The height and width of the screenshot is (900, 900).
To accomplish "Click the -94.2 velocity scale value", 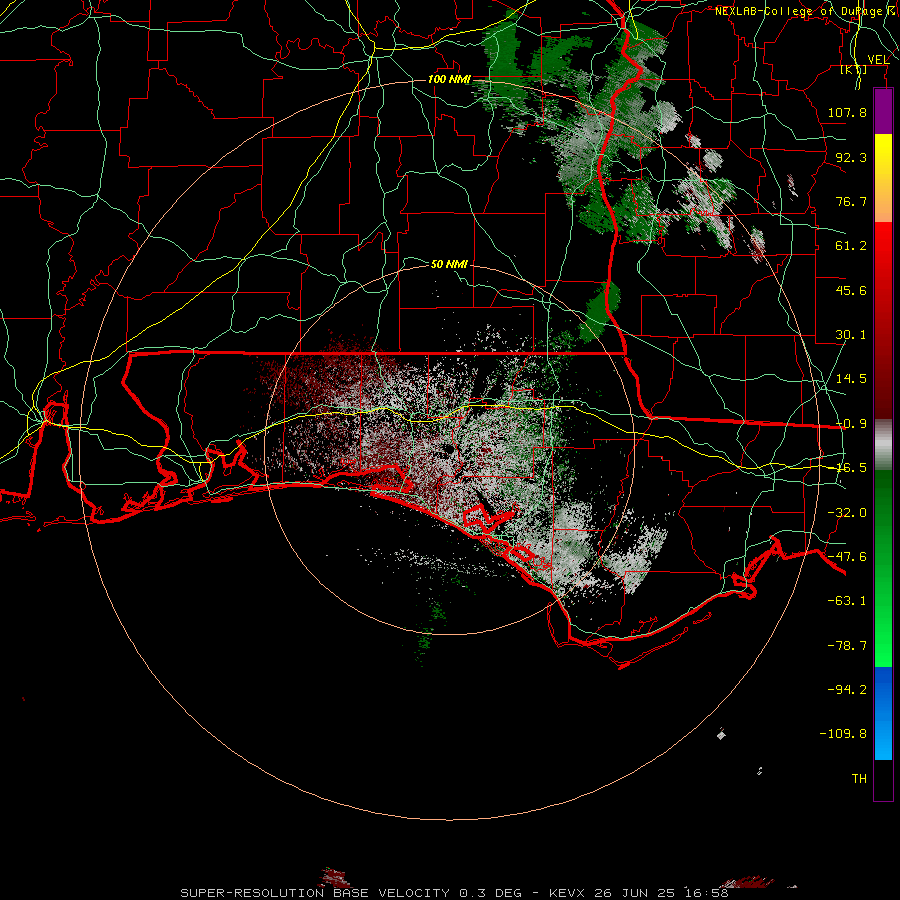I will [847, 689].
